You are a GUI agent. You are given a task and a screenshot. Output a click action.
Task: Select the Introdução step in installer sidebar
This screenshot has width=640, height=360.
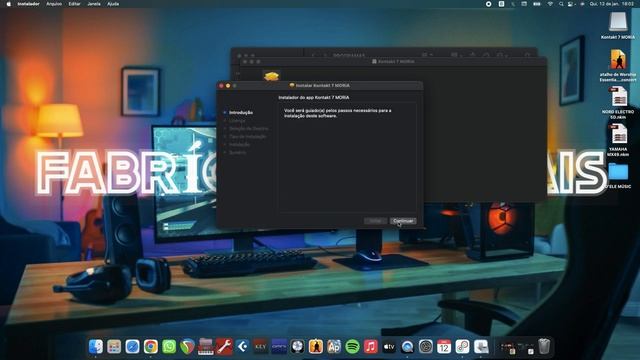click(241, 113)
